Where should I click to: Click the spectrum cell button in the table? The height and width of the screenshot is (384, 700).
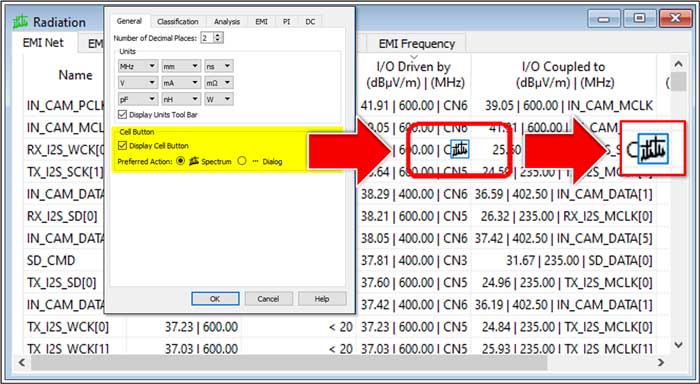click(x=459, y=149)
